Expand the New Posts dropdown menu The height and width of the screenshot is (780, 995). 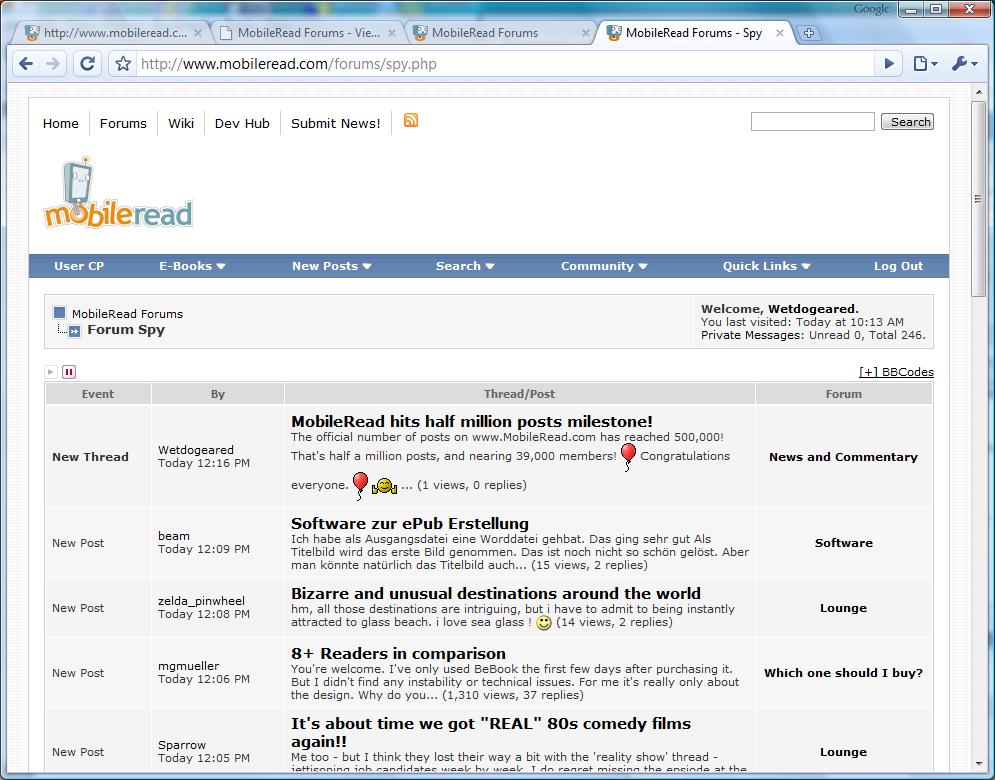tap(332, 266)
